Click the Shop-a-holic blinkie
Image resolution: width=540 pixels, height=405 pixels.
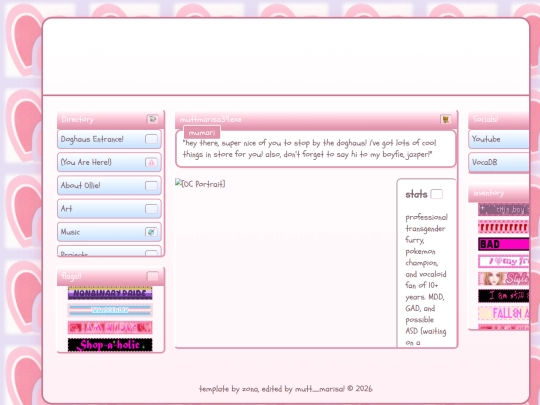[110, 345]
